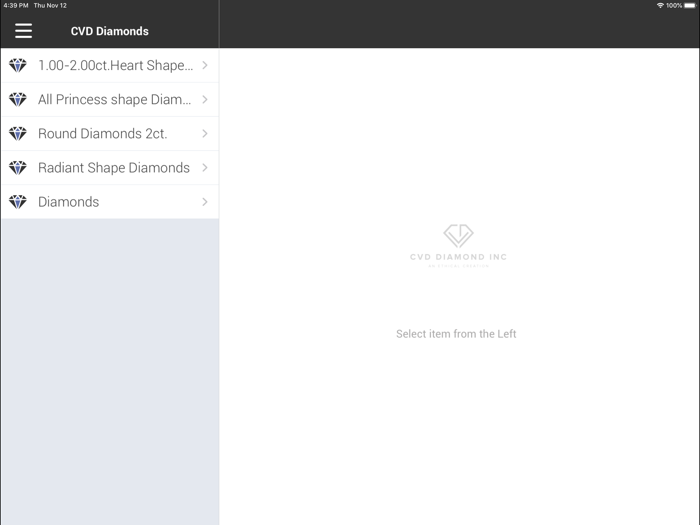The width and height of the screenshot is (700, 525).
Task: Open the hamburger menu
Action: click(x=23, y=31)
